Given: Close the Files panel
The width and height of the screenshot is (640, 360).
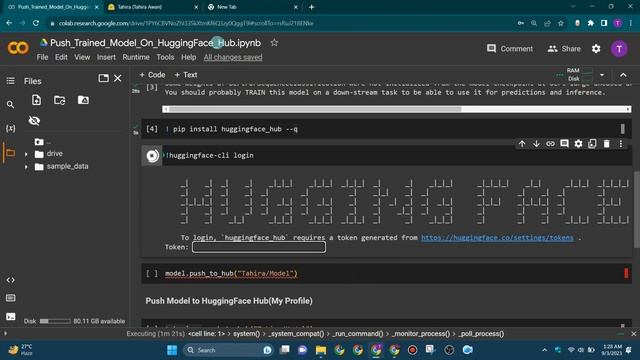Looking at the screenshot, I should point(118,78).
